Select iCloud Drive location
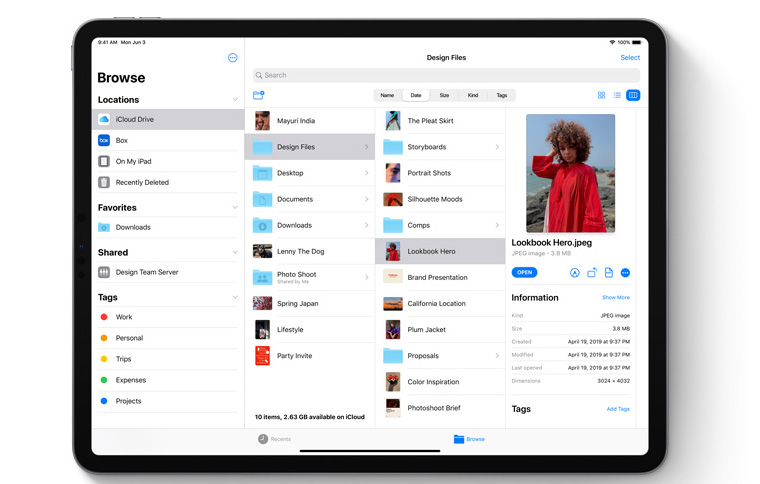 click(168, 119)
